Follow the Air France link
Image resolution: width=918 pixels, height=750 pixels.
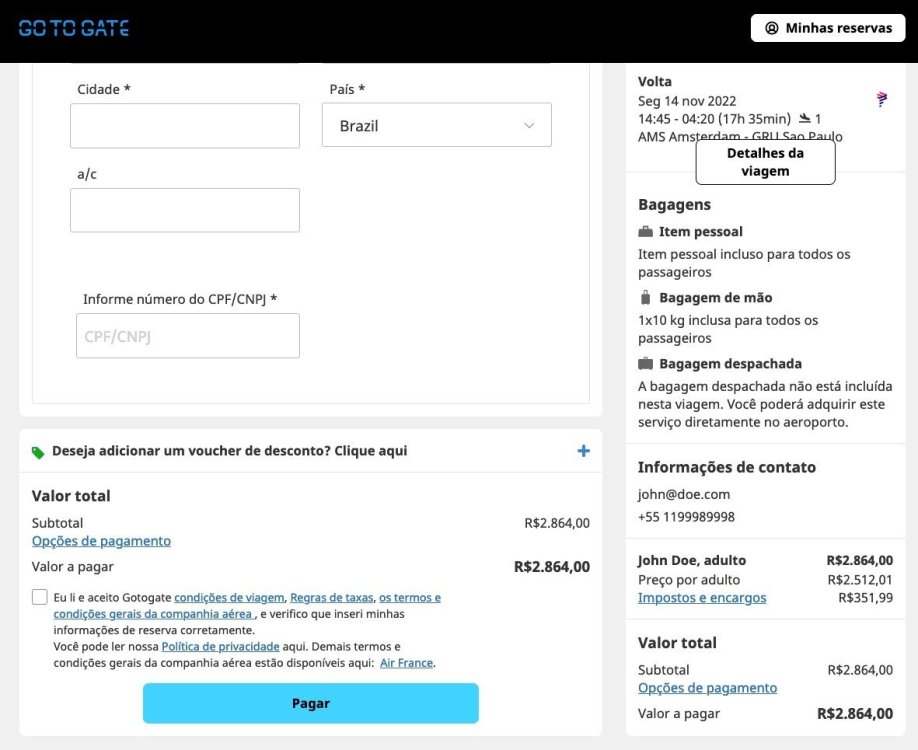(406, 663)
